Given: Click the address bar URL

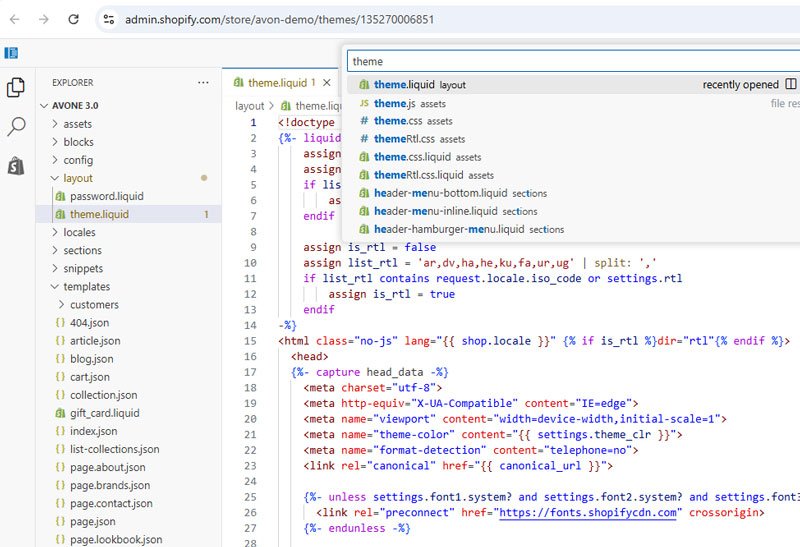Looking at the screenshot, I should [280, 19].
